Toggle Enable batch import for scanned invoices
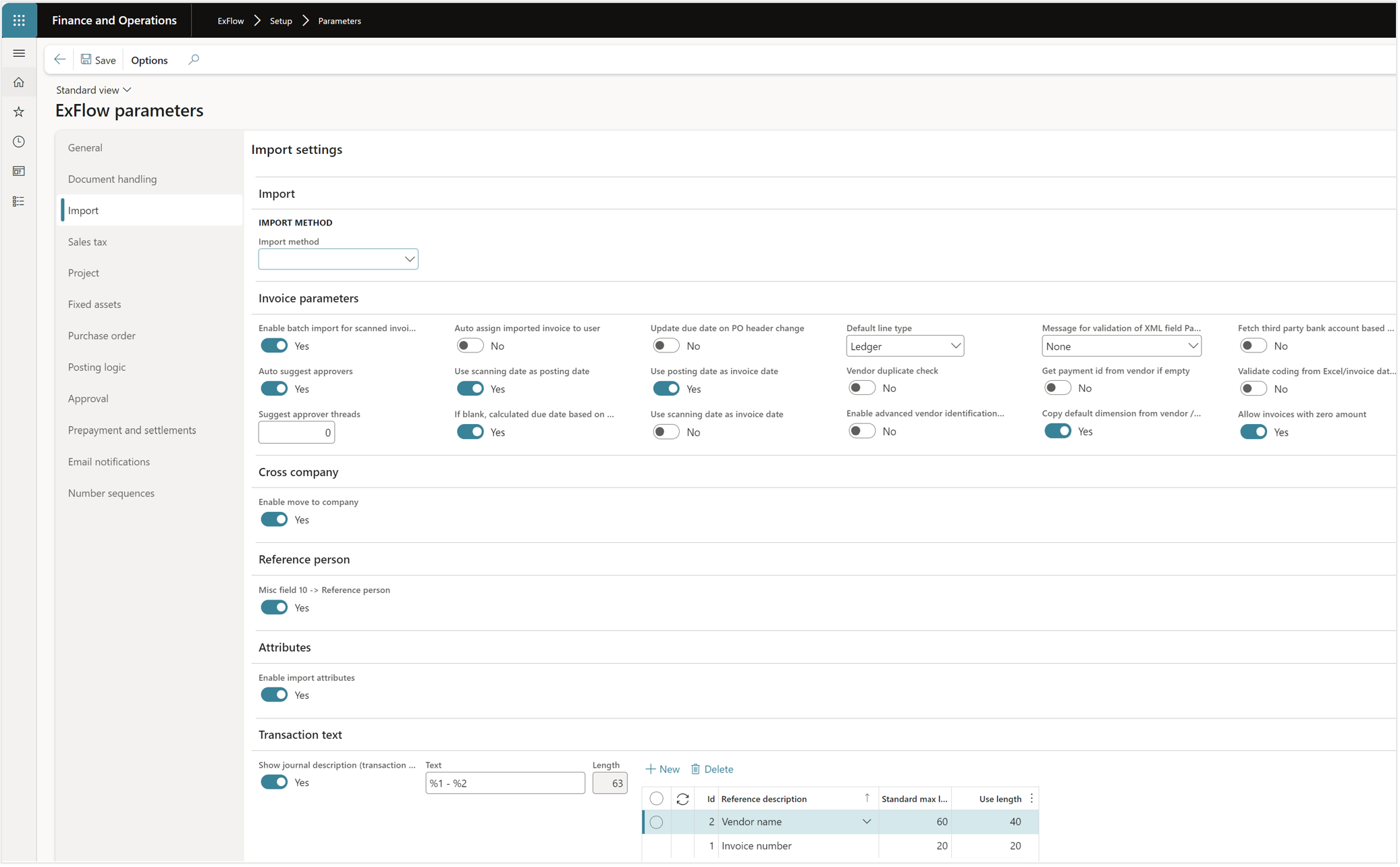Image resolution: width=1400 pixels, height=867 pixels. 274,346
